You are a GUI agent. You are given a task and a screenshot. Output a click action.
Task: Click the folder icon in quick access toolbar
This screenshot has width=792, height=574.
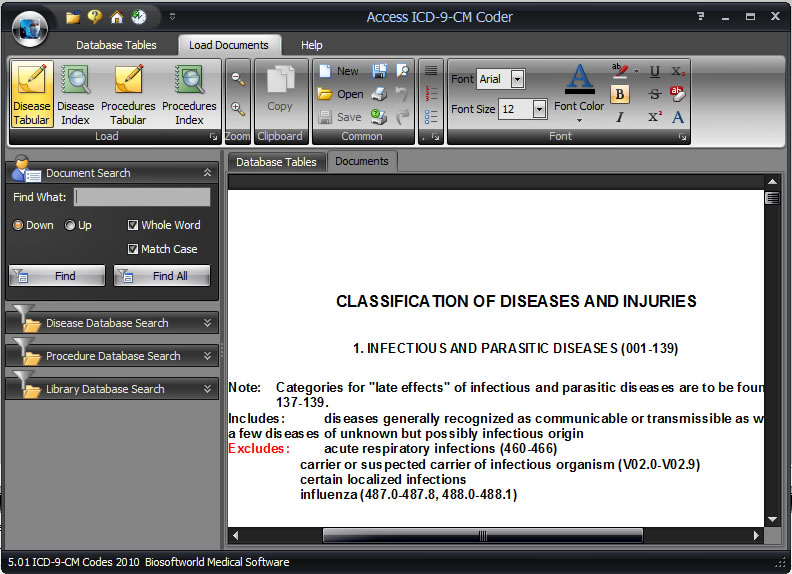click(x=73, y=17)
